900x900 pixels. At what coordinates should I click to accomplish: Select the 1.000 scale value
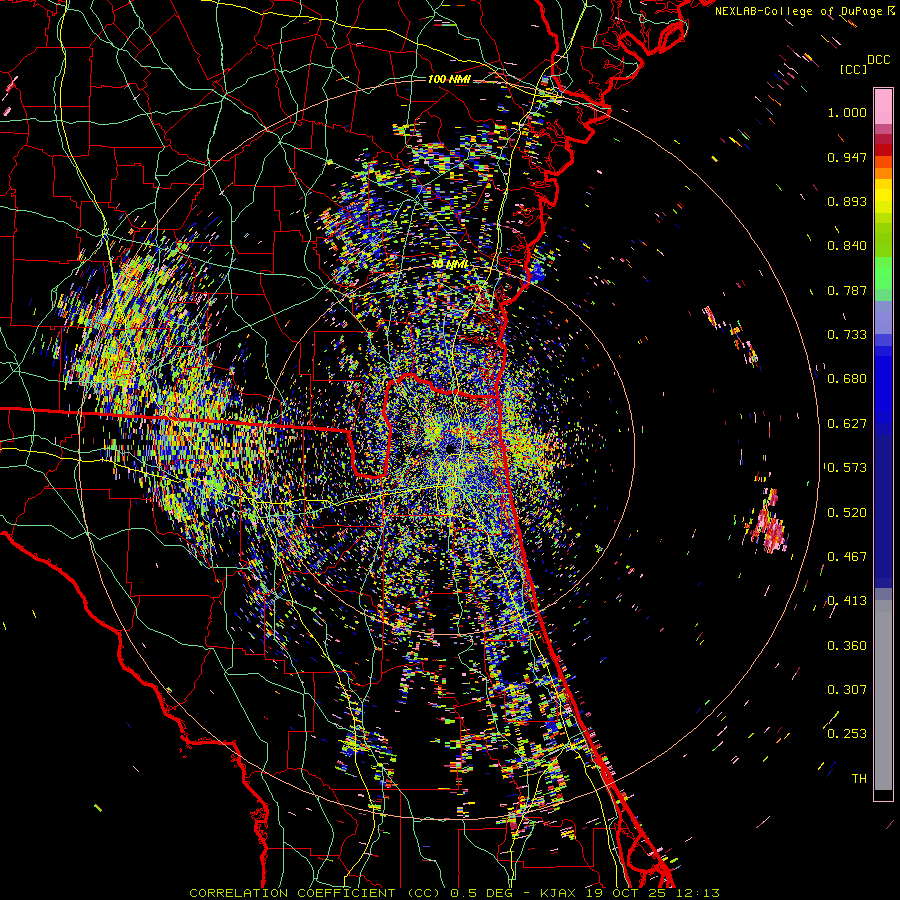pyautogui.click(x=847, y=112)
